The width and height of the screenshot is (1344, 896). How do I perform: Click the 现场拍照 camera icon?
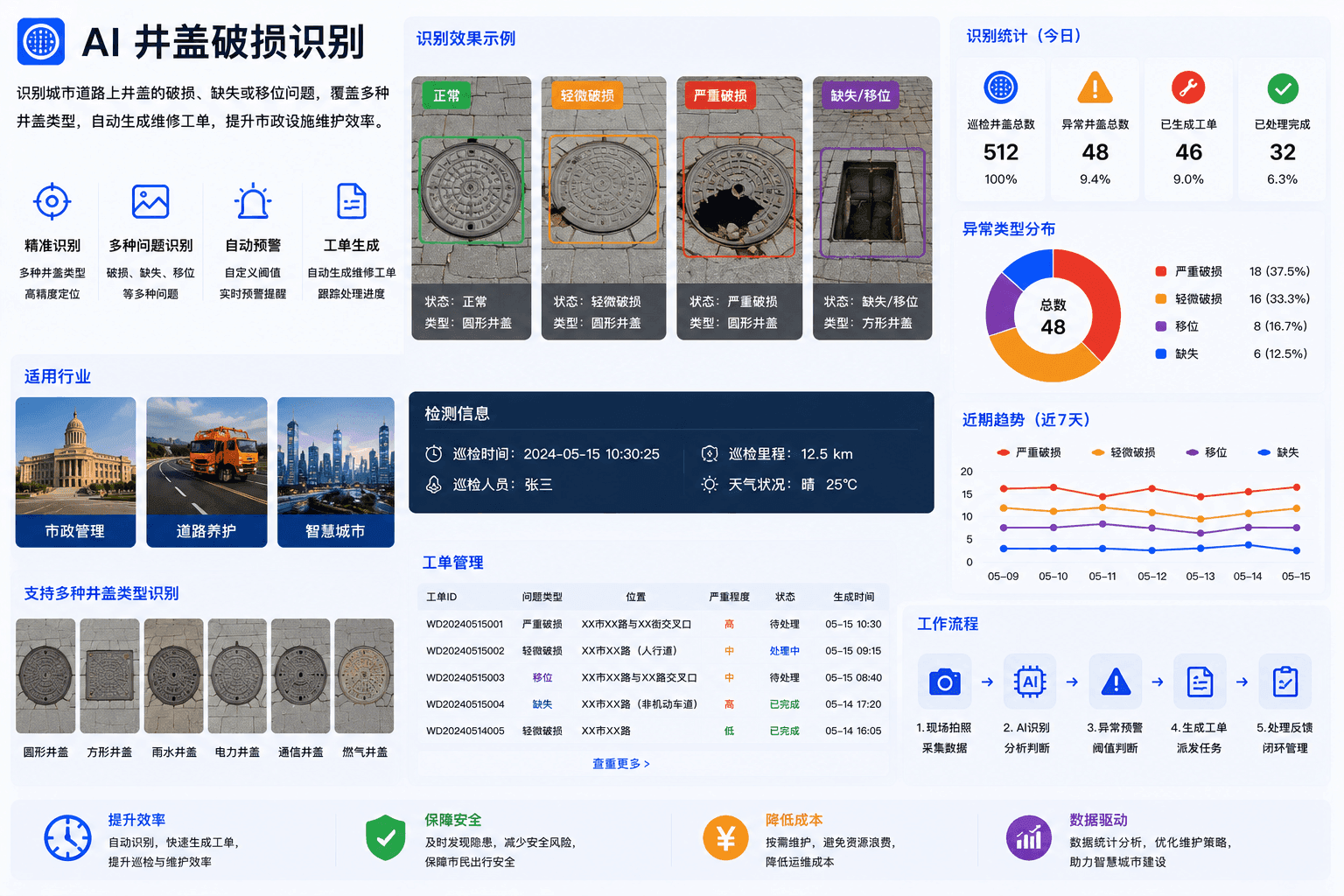(944, 682)
